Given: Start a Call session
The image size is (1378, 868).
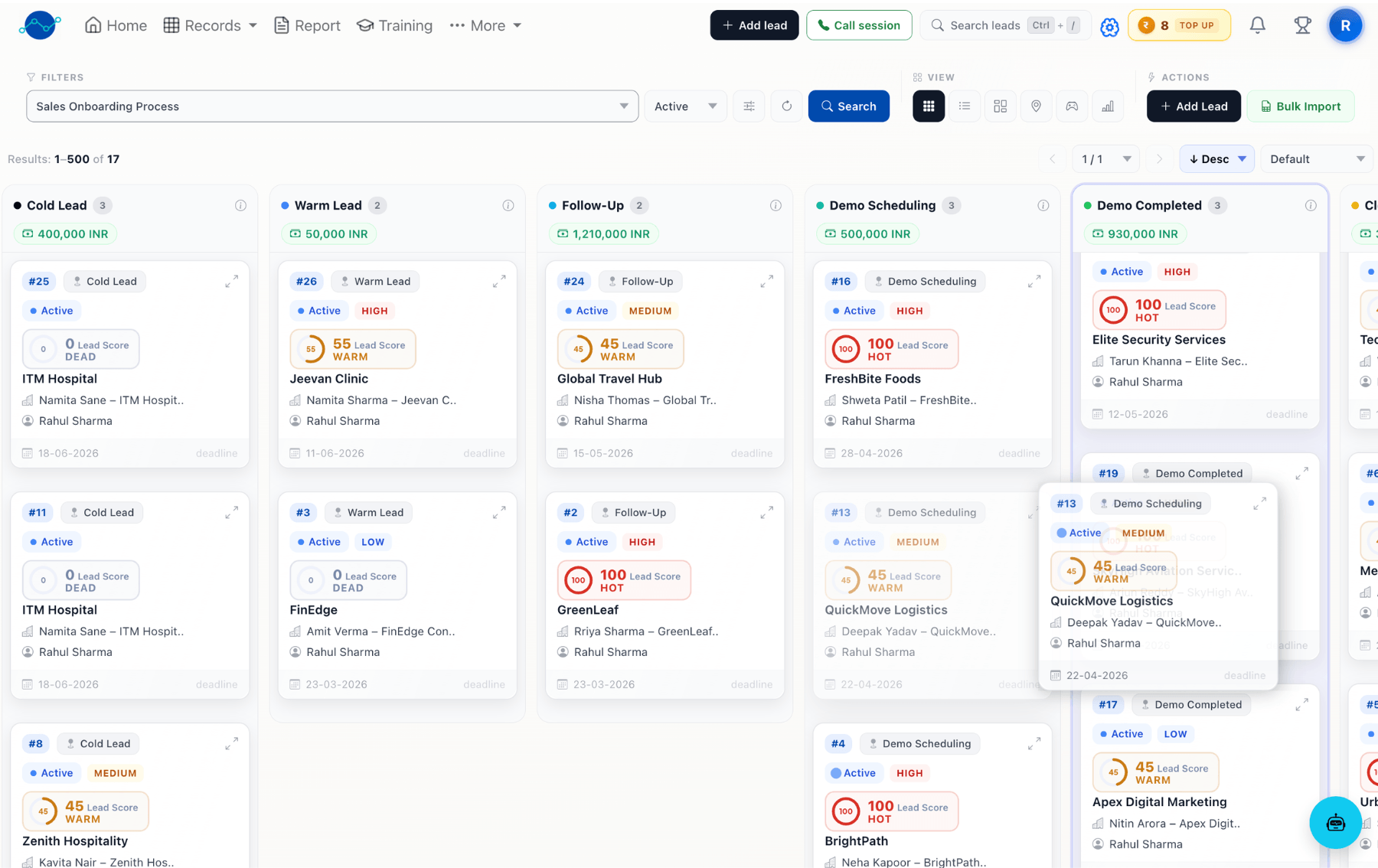Looking at the screenshot, I should (859, 25).
